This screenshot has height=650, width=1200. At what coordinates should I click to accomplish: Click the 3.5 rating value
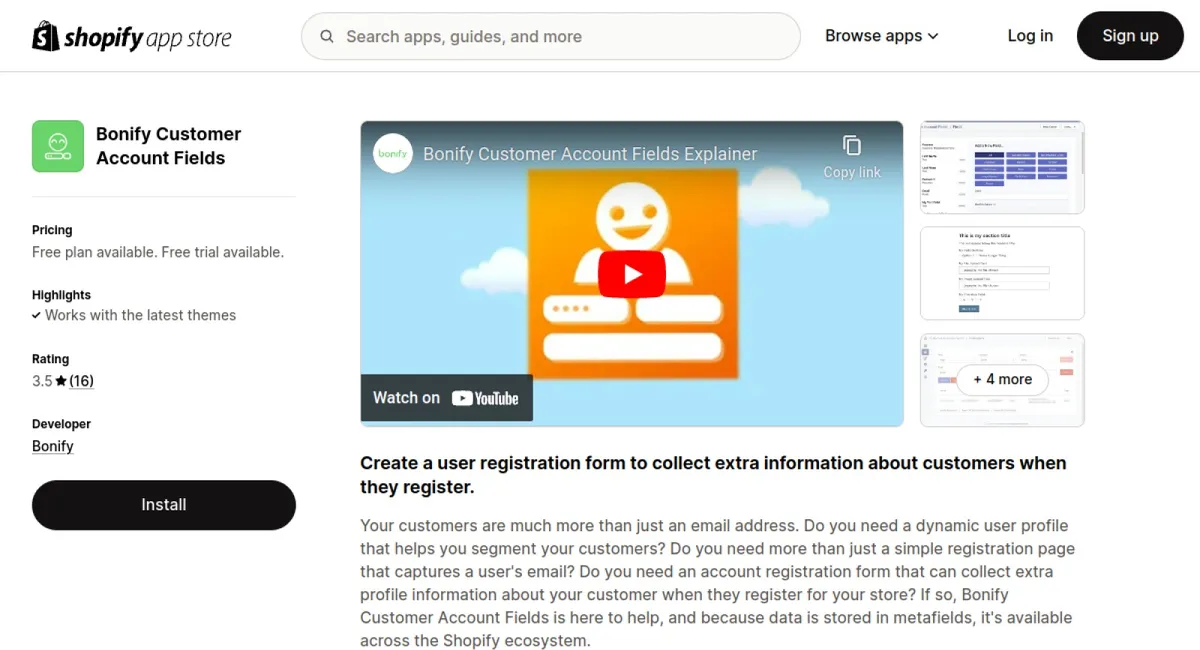pyautogui.click(x=42, y=381)
